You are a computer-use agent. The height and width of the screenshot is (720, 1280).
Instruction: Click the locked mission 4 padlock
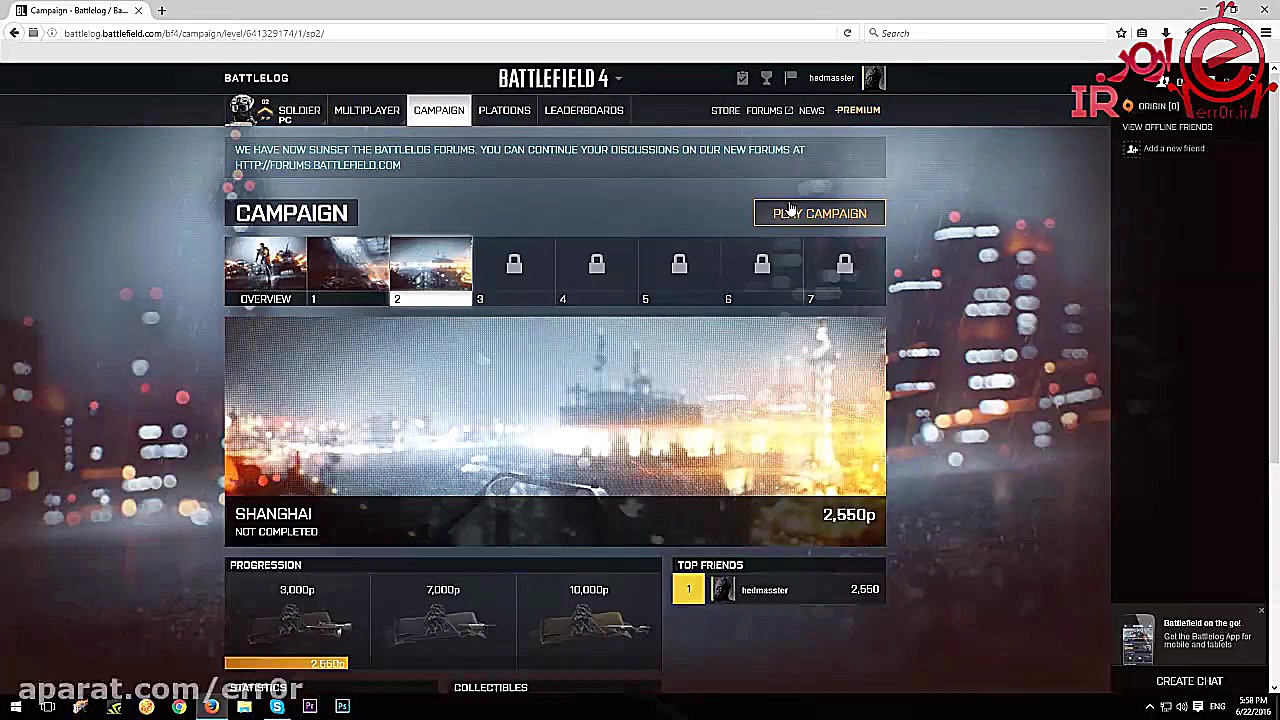597,264
